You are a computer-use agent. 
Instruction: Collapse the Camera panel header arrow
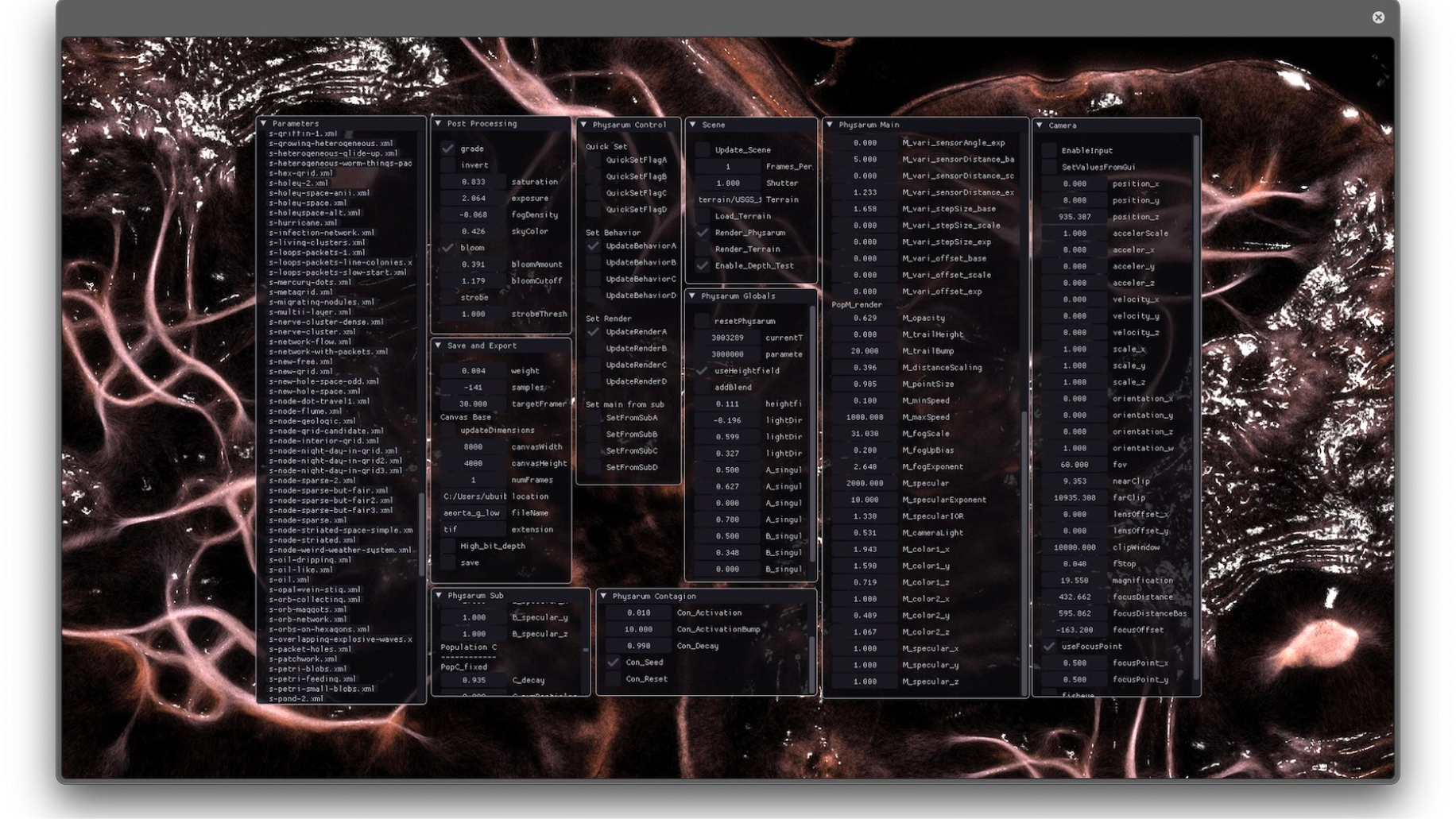tap(1040, 126)
